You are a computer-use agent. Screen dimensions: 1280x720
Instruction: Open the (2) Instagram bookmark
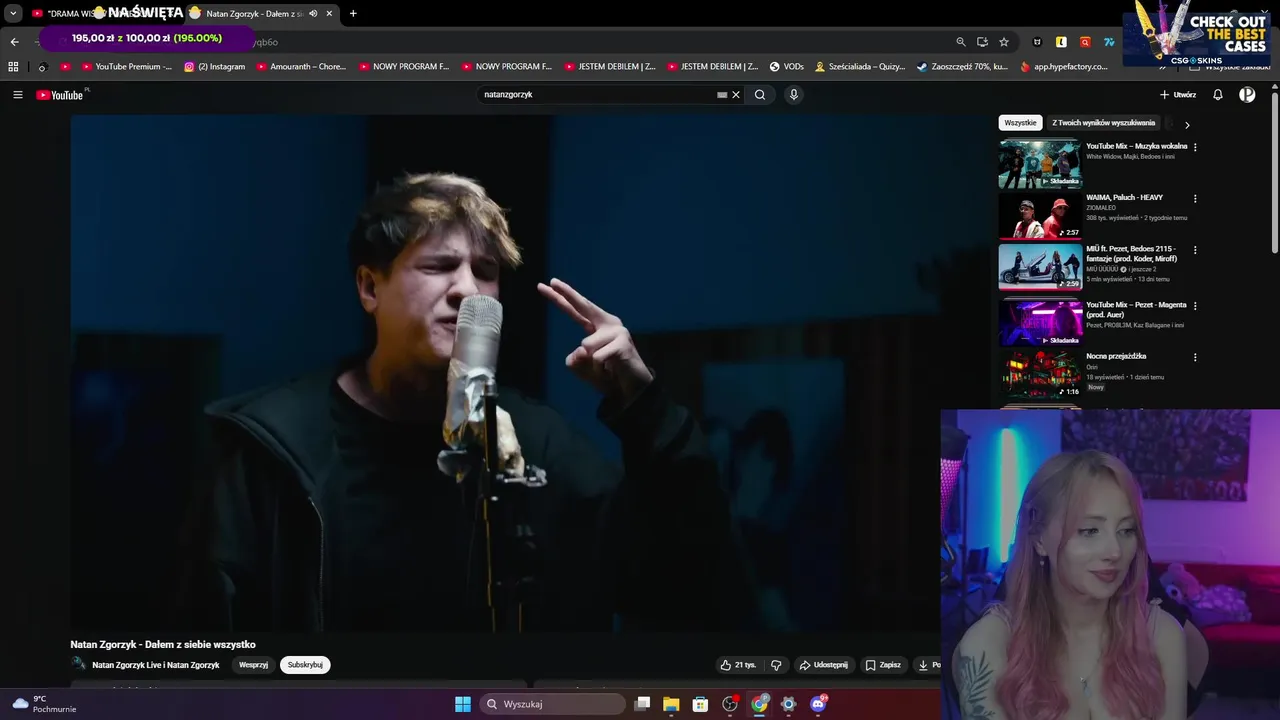(214, 67)
